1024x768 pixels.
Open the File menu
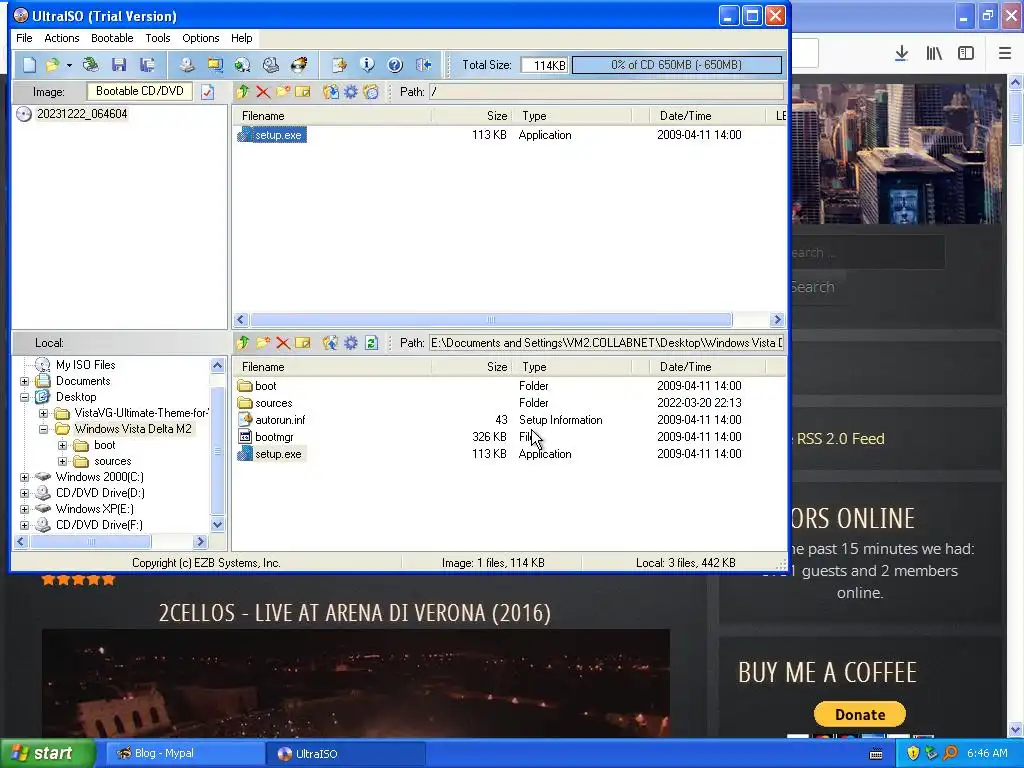coord(24,38)
